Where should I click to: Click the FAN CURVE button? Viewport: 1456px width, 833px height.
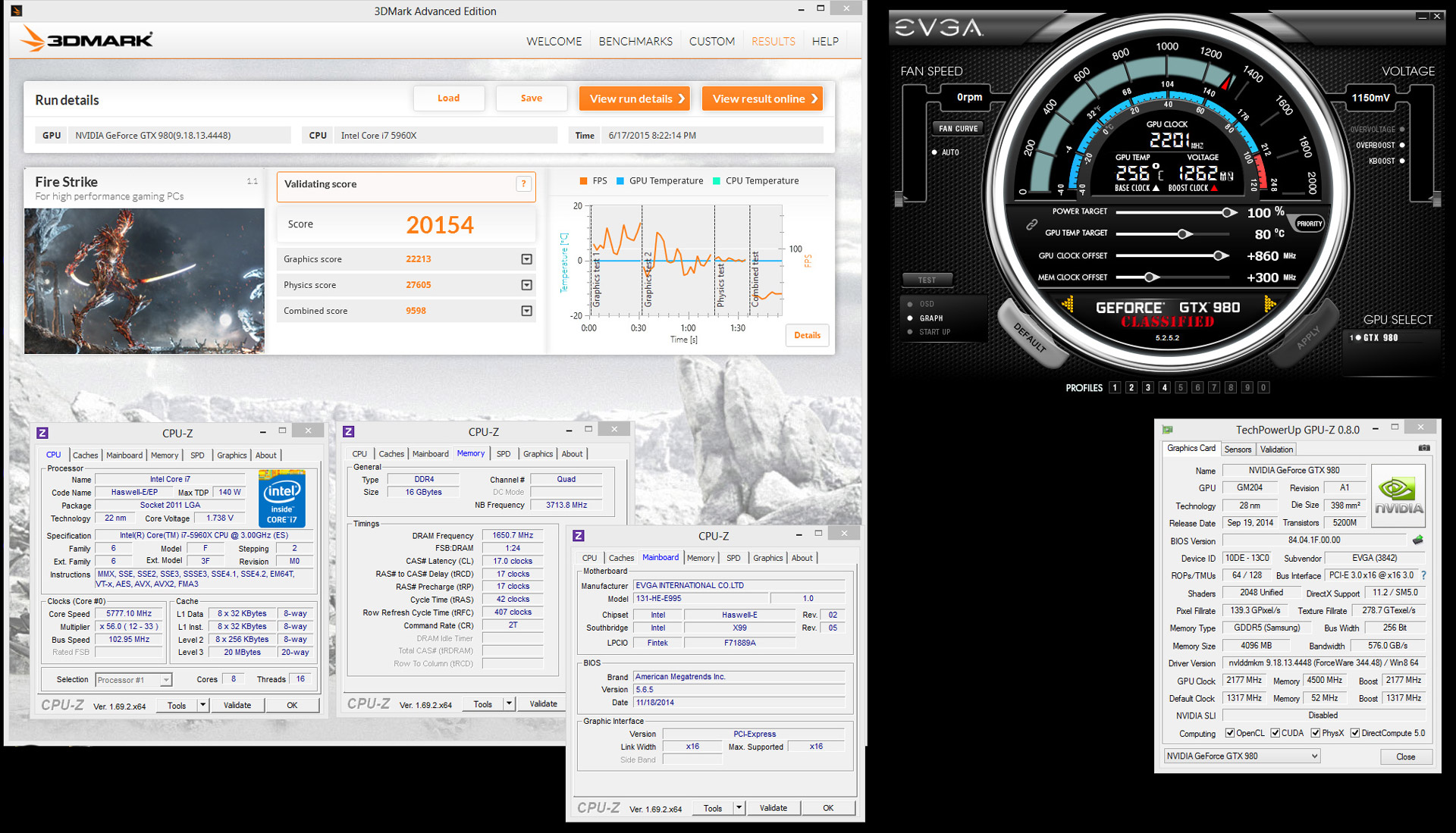click(x=958, y=128)
